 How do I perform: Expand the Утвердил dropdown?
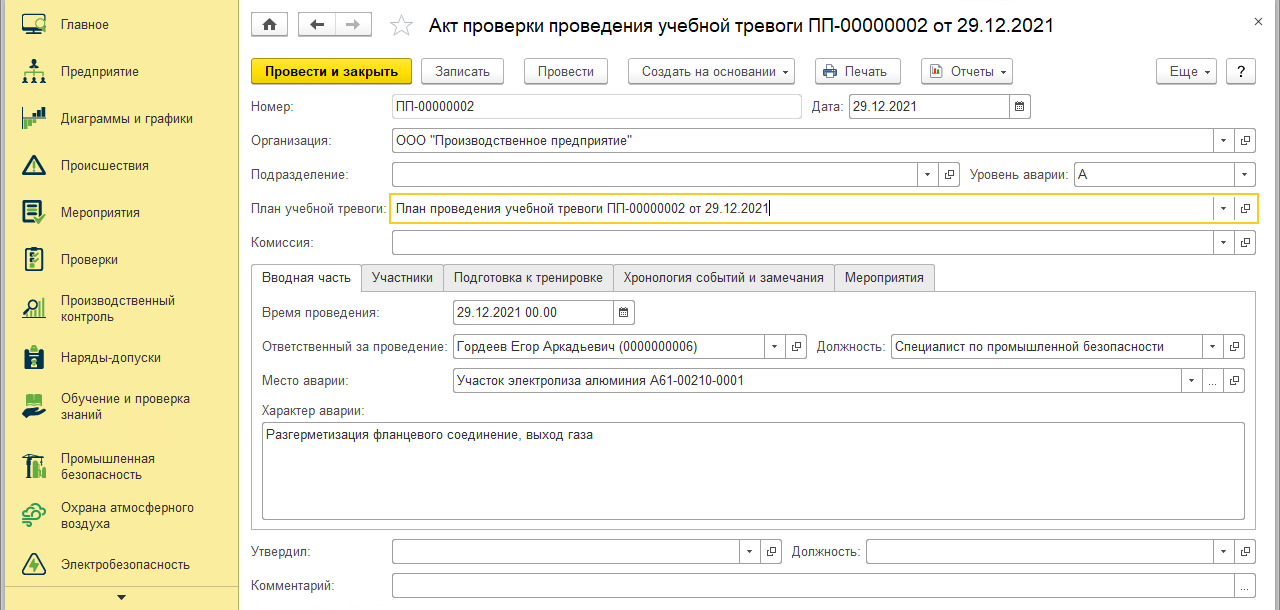point(751,551)
